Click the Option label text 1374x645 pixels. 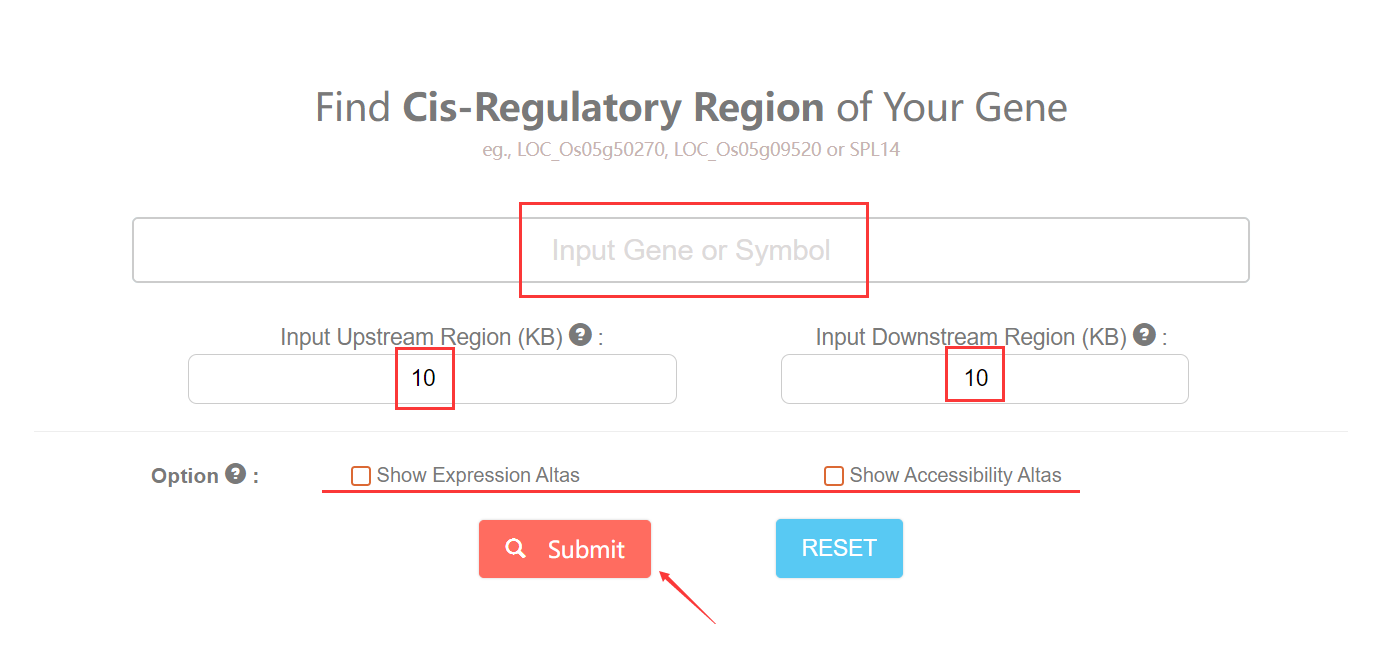[x=184, y=476]
